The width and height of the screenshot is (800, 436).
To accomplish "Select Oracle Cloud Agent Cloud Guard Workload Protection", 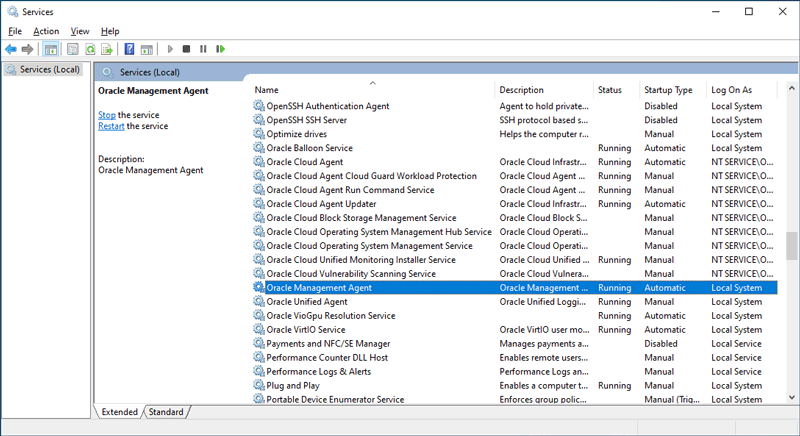I will coord(515,176).
